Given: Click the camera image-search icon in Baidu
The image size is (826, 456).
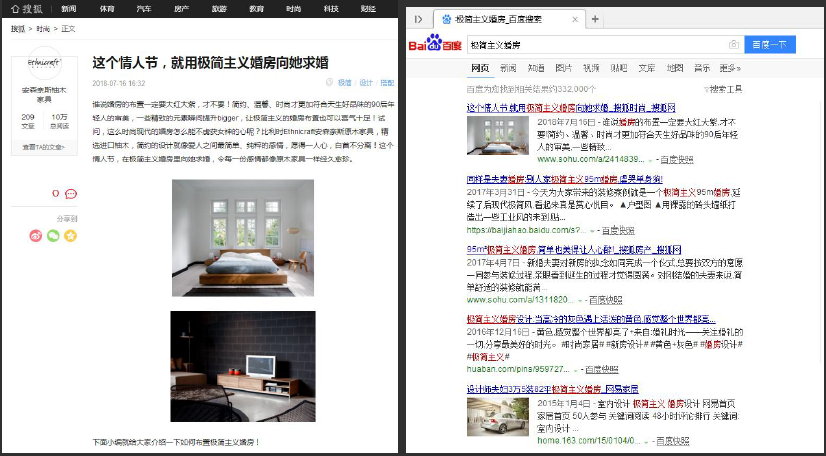Looking at the screenshot, I should pyautogui.click(x=734, y=45).
